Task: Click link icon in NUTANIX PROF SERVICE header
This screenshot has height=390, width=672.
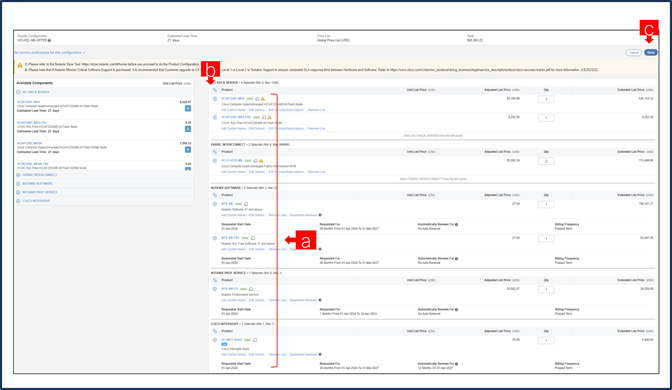Action: click(x=215, y=280)
